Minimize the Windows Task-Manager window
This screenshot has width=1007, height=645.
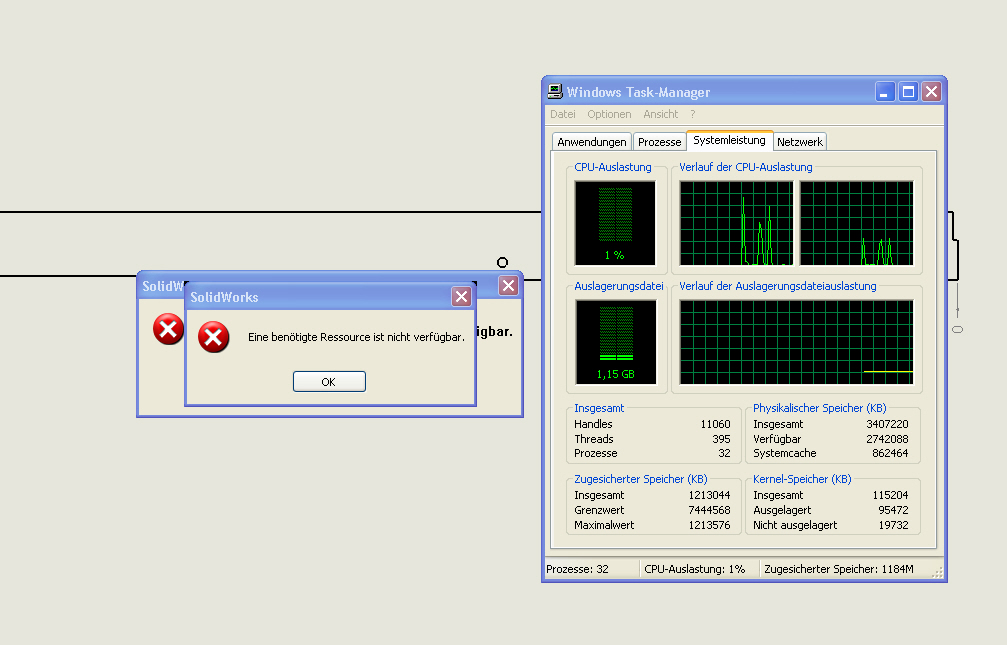point(885,92)
